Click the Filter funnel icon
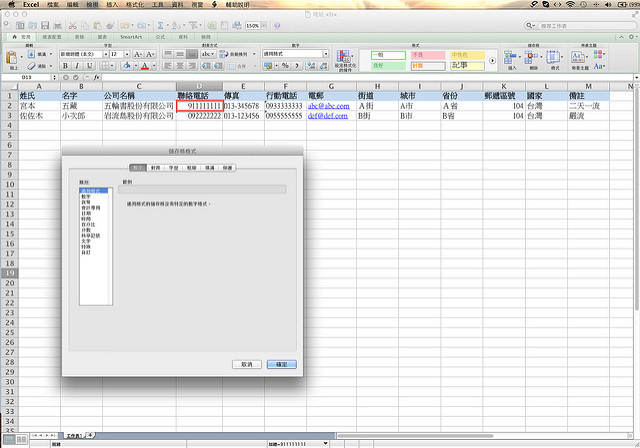640x448 pixels. (x=193, y=25)
